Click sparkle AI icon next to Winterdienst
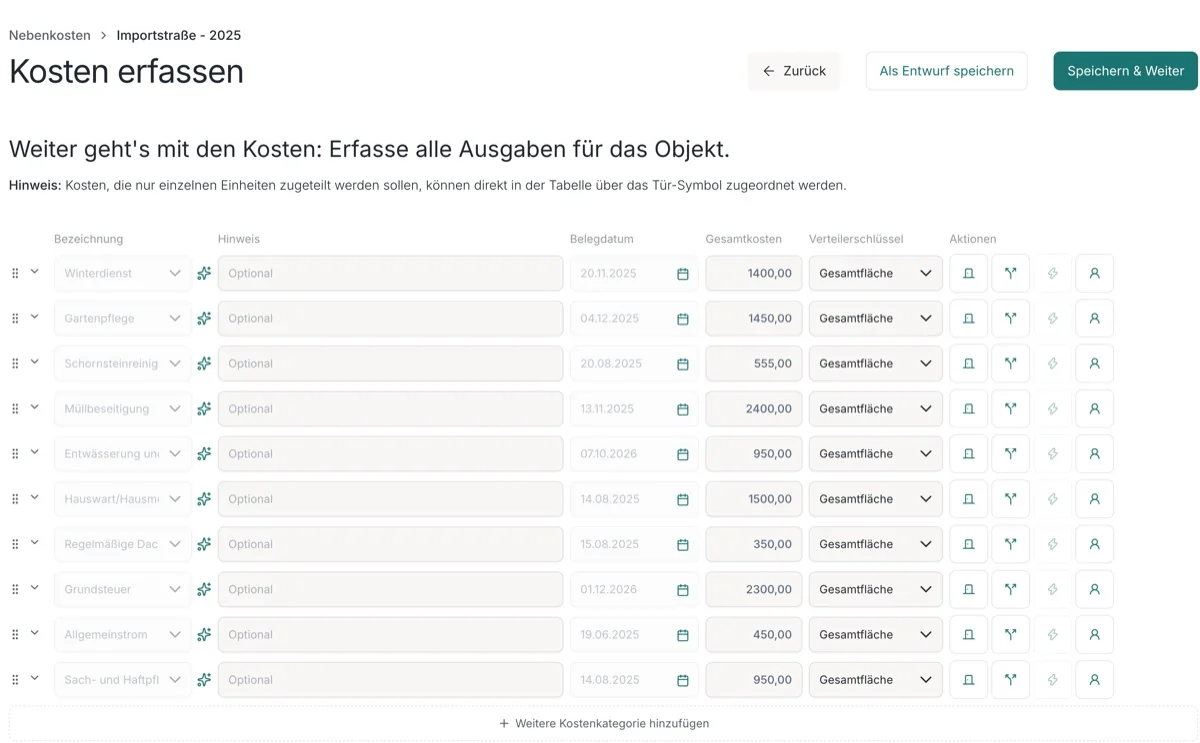 204,273
